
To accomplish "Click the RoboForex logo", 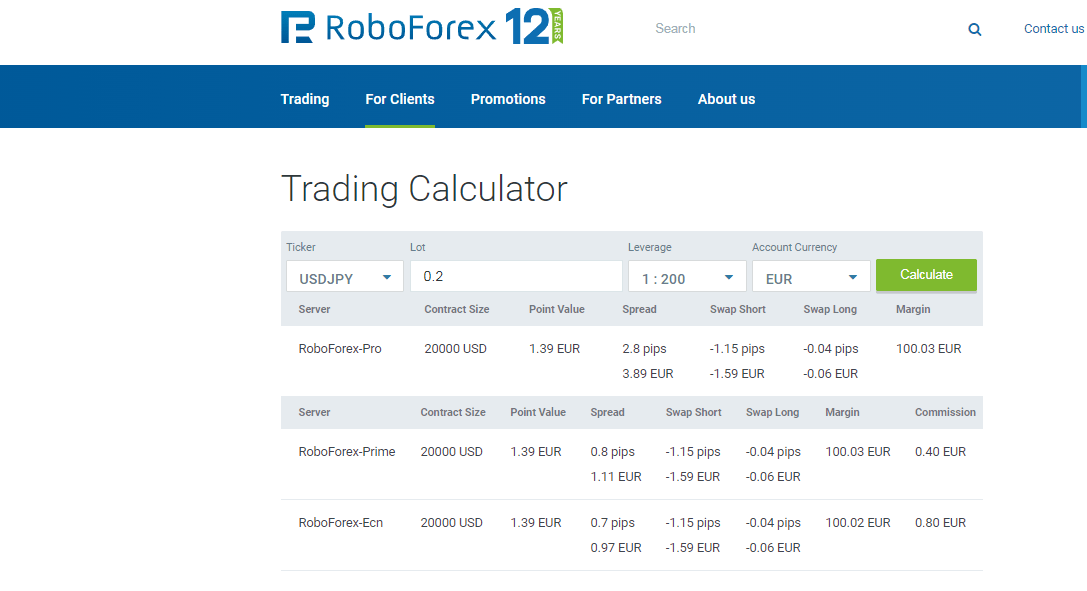I will [x=421, y=27].
